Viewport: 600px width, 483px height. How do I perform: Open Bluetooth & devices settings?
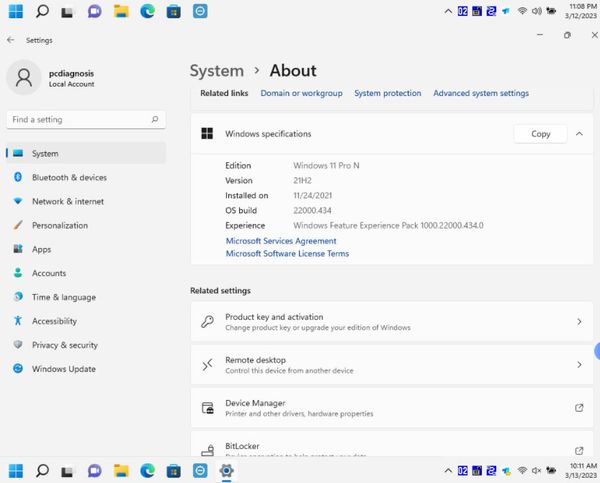click(86, 178)
